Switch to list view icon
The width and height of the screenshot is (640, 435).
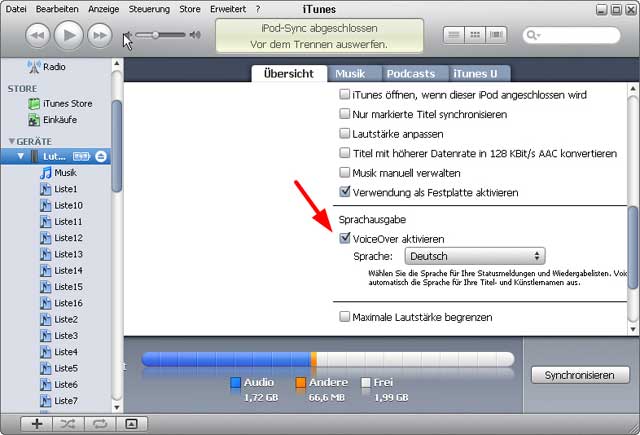[x=454, y=35]
